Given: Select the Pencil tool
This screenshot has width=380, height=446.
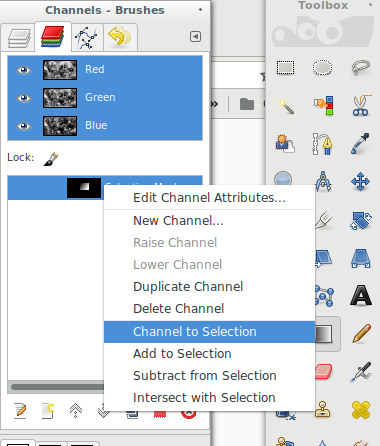Looking at the screenshot, I should click(x=361, y=333).
